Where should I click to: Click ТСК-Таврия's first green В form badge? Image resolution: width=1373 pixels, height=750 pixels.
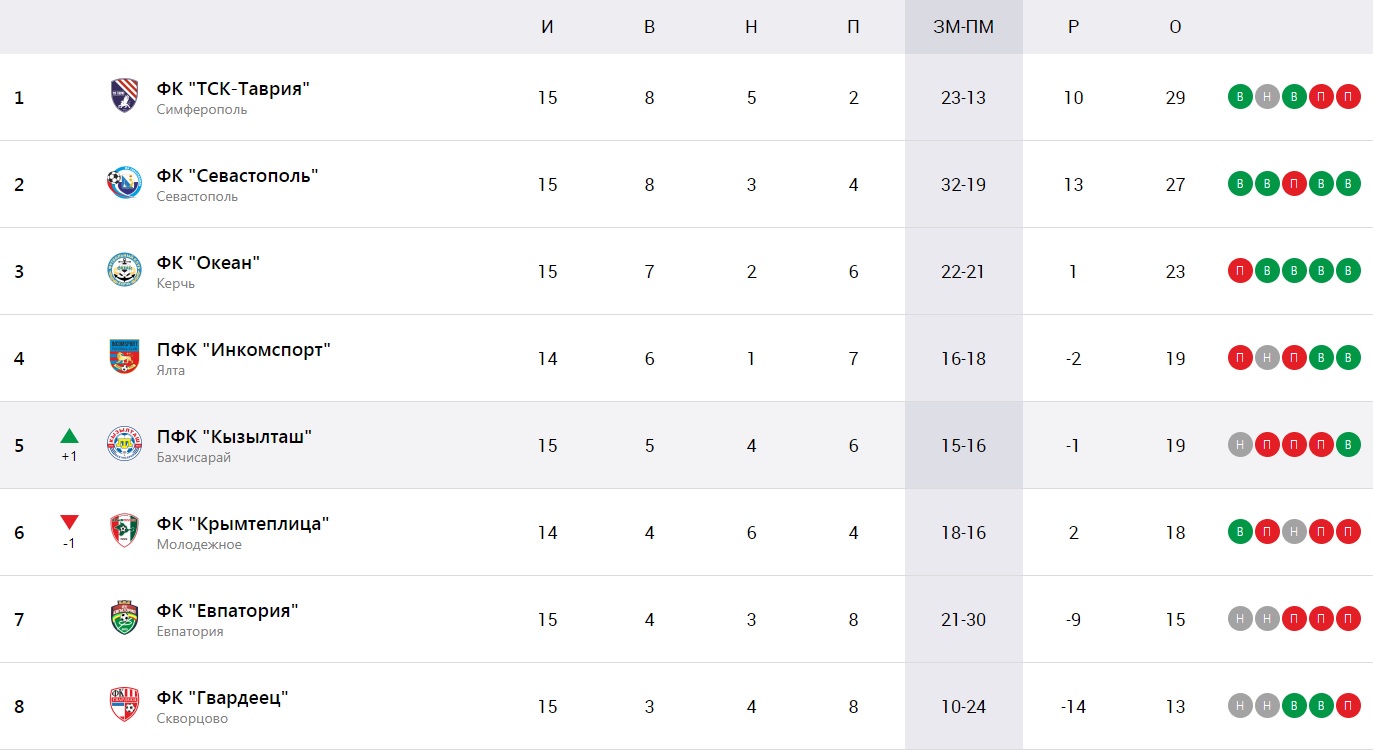click(1240, 97)
